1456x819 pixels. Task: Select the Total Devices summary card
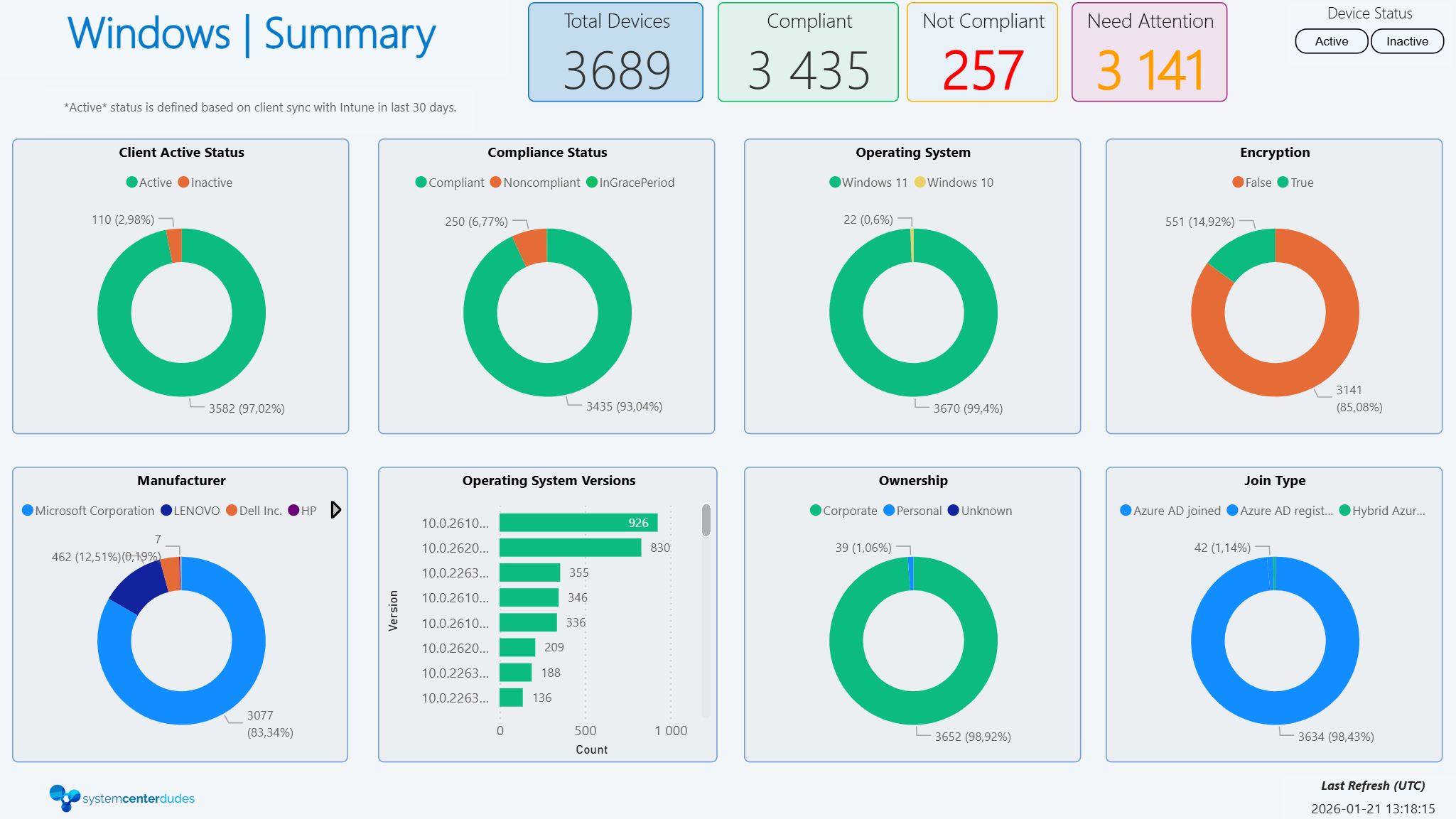tap(615, 51)
